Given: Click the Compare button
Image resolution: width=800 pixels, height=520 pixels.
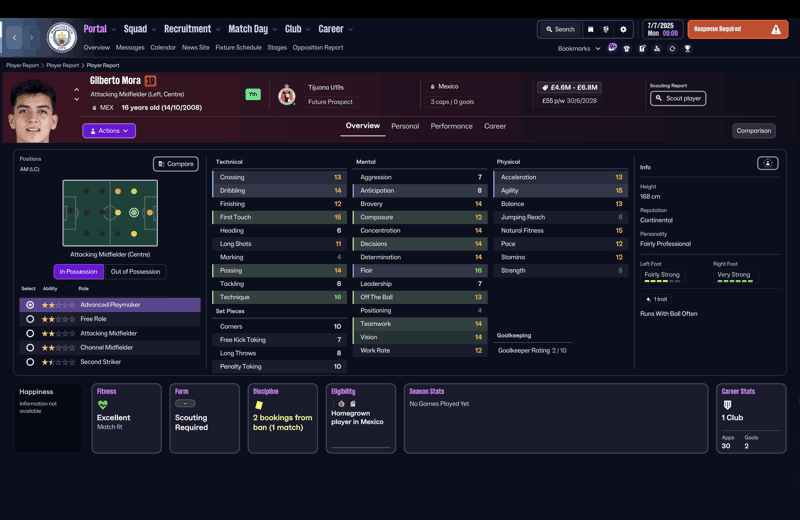Looking at the screenshot, I should 176,164.
